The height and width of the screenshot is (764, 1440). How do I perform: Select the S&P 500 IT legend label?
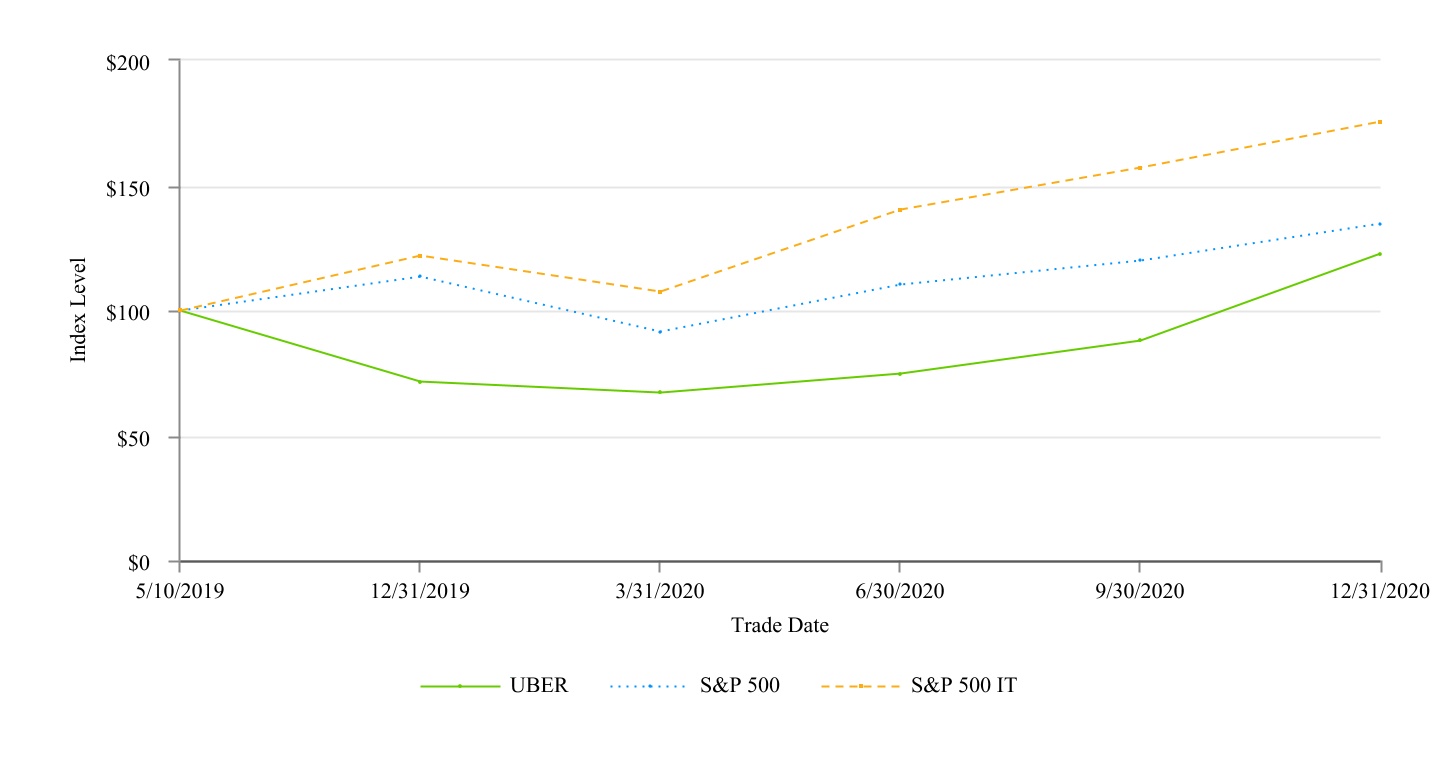[x=964, y=686]
